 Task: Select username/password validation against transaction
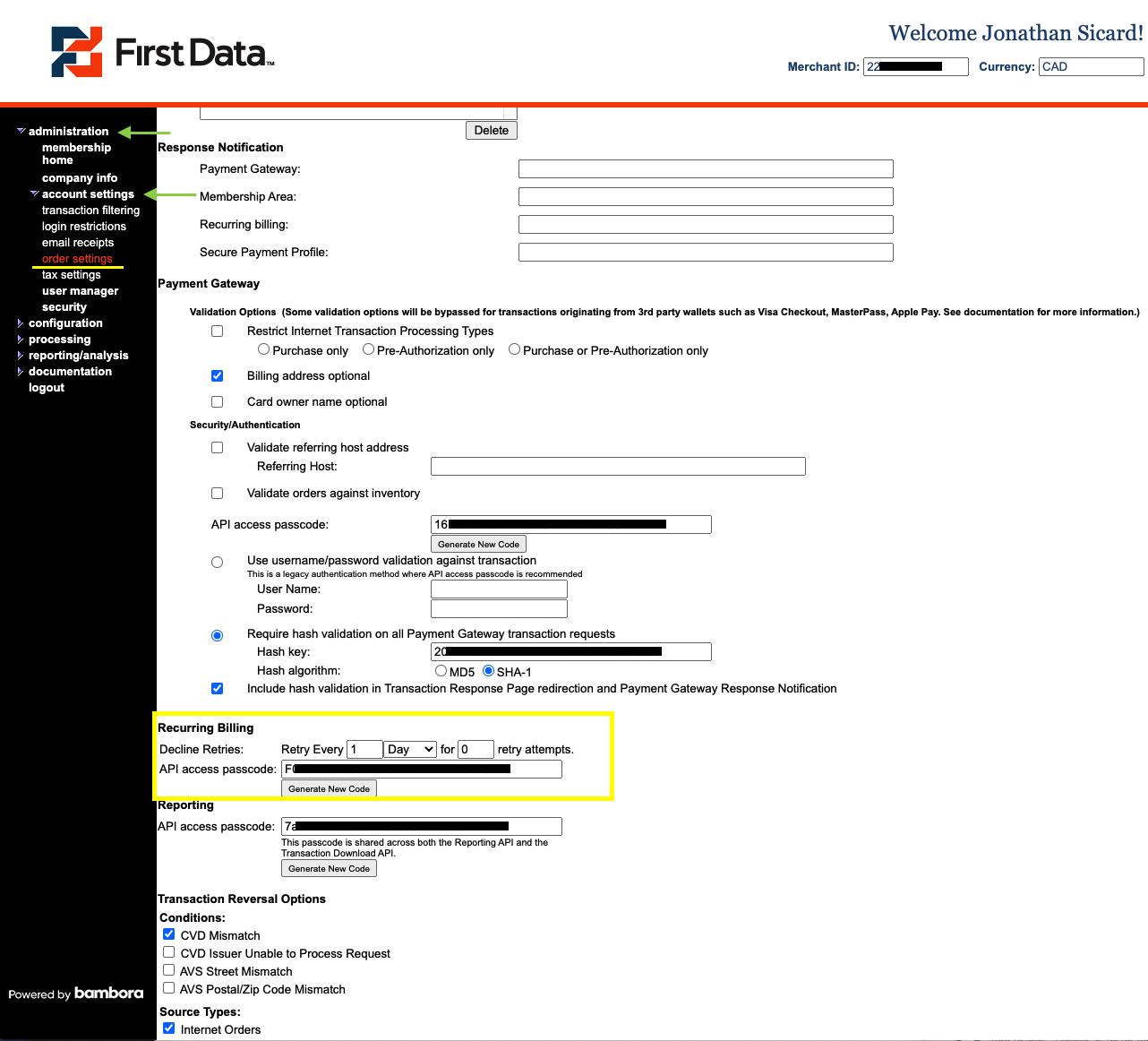coord(217,563)
